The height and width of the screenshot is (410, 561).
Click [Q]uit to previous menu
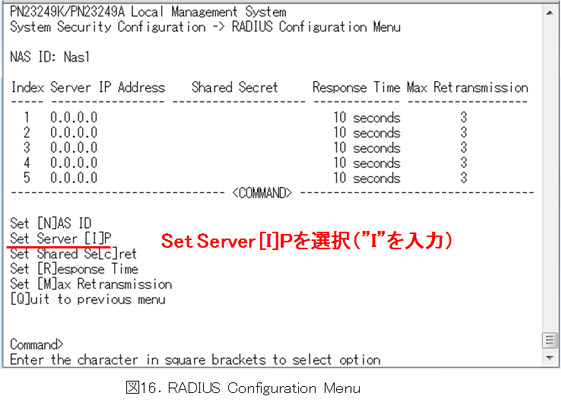[x=88, y=299]
